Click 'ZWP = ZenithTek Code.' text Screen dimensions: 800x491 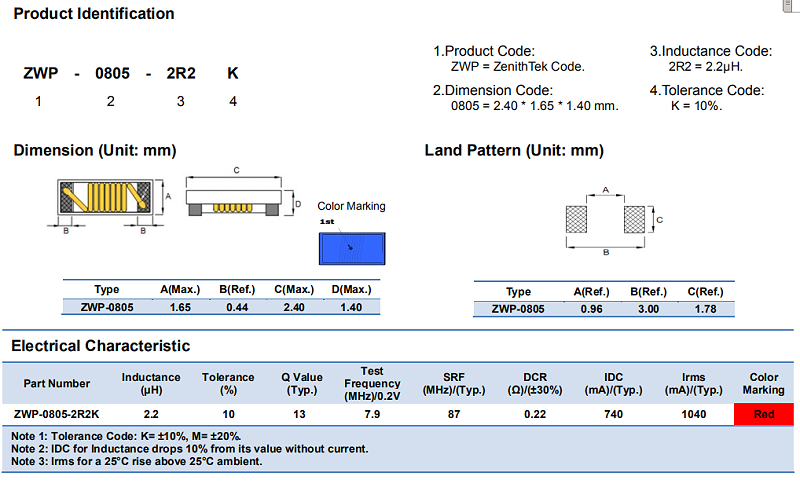[517, 67]
